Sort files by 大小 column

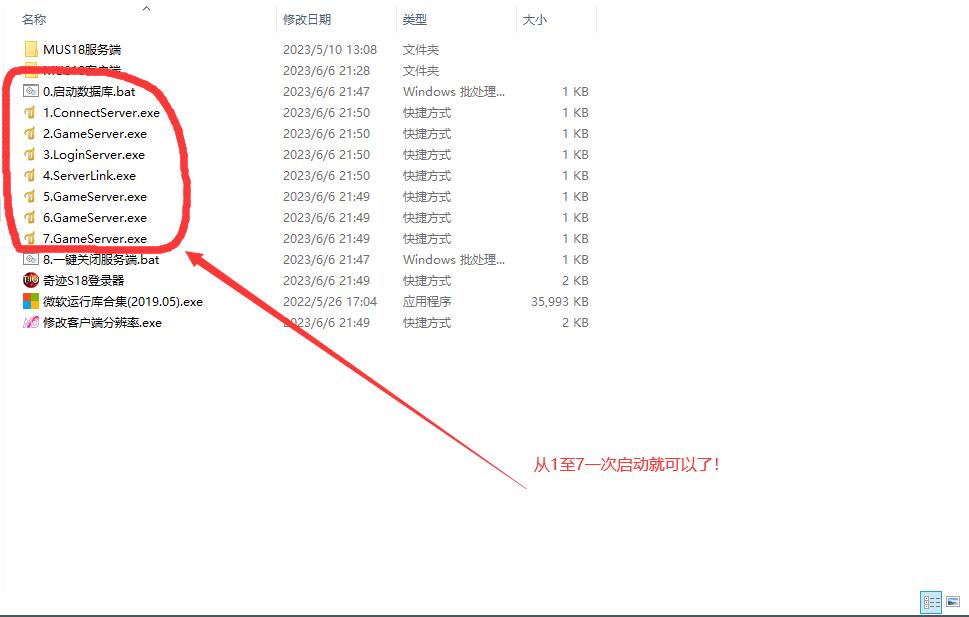[x=534, y=19]
